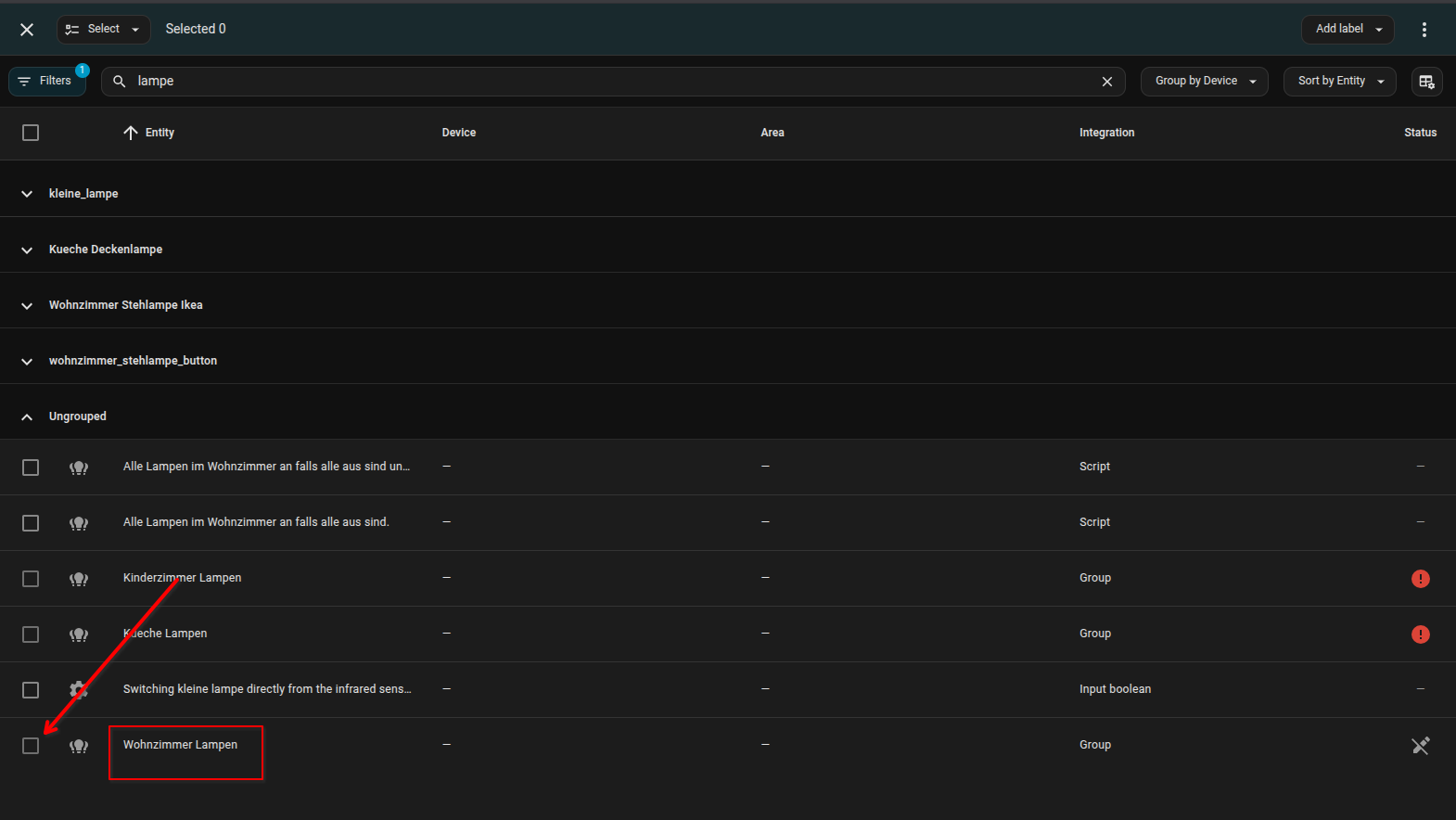Open the Sort by Entity dropdown
Screen dimensions: 1456x820
click(1340, 82)
